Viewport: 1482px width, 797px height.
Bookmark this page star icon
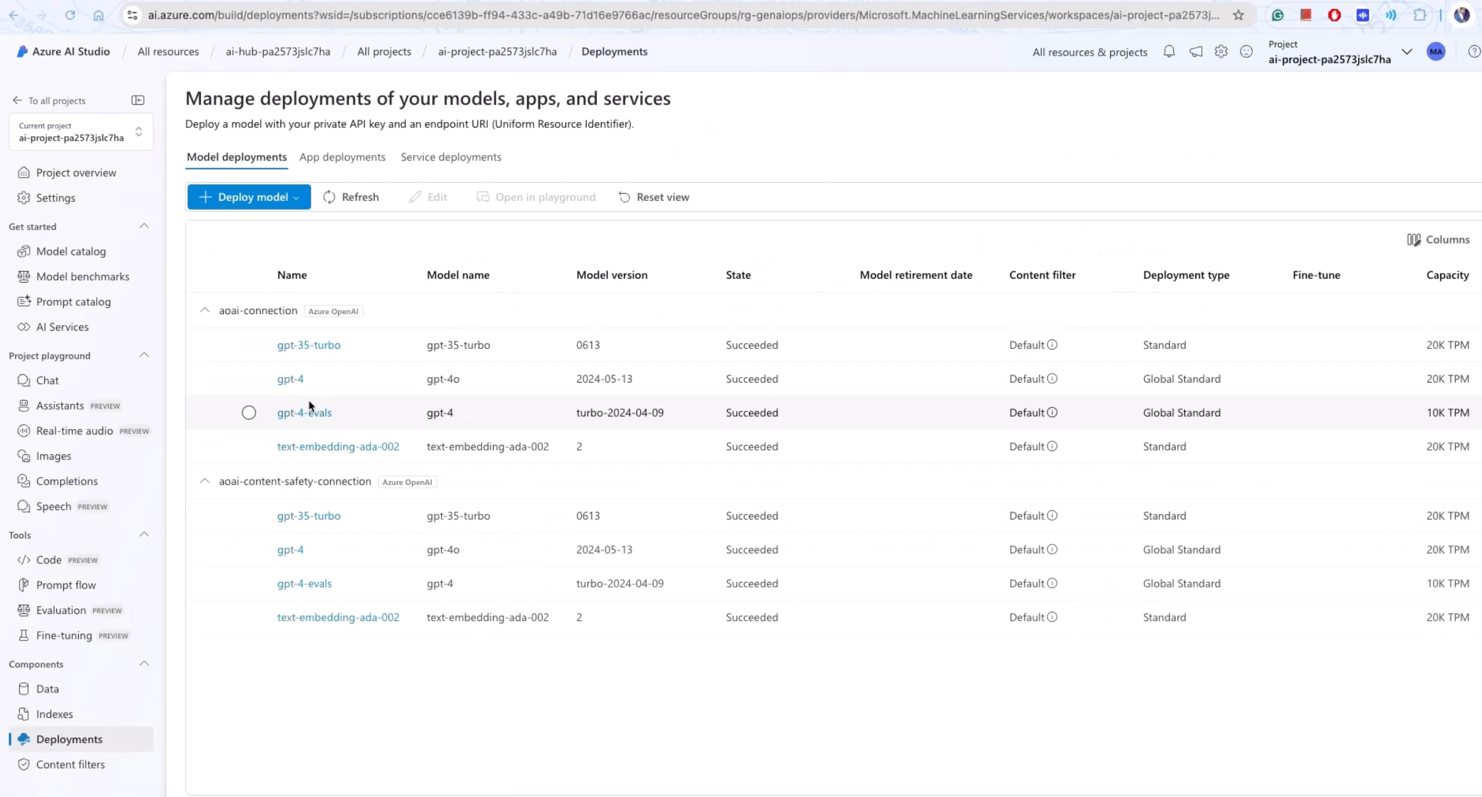coord(1238,15)
